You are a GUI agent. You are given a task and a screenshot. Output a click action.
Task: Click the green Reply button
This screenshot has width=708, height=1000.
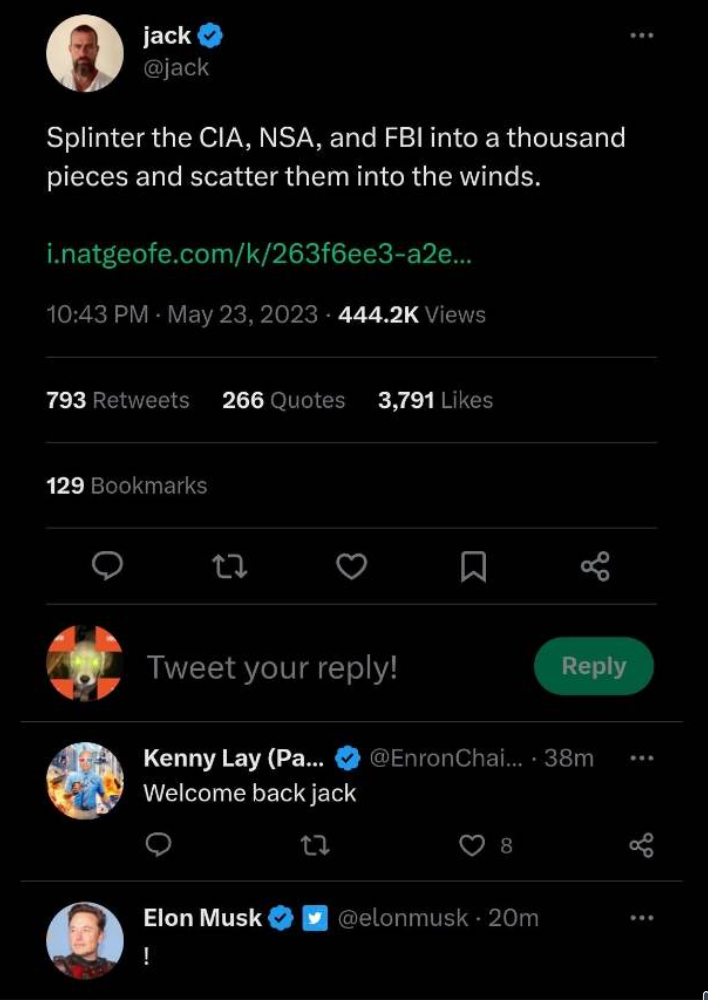(593, 666)
